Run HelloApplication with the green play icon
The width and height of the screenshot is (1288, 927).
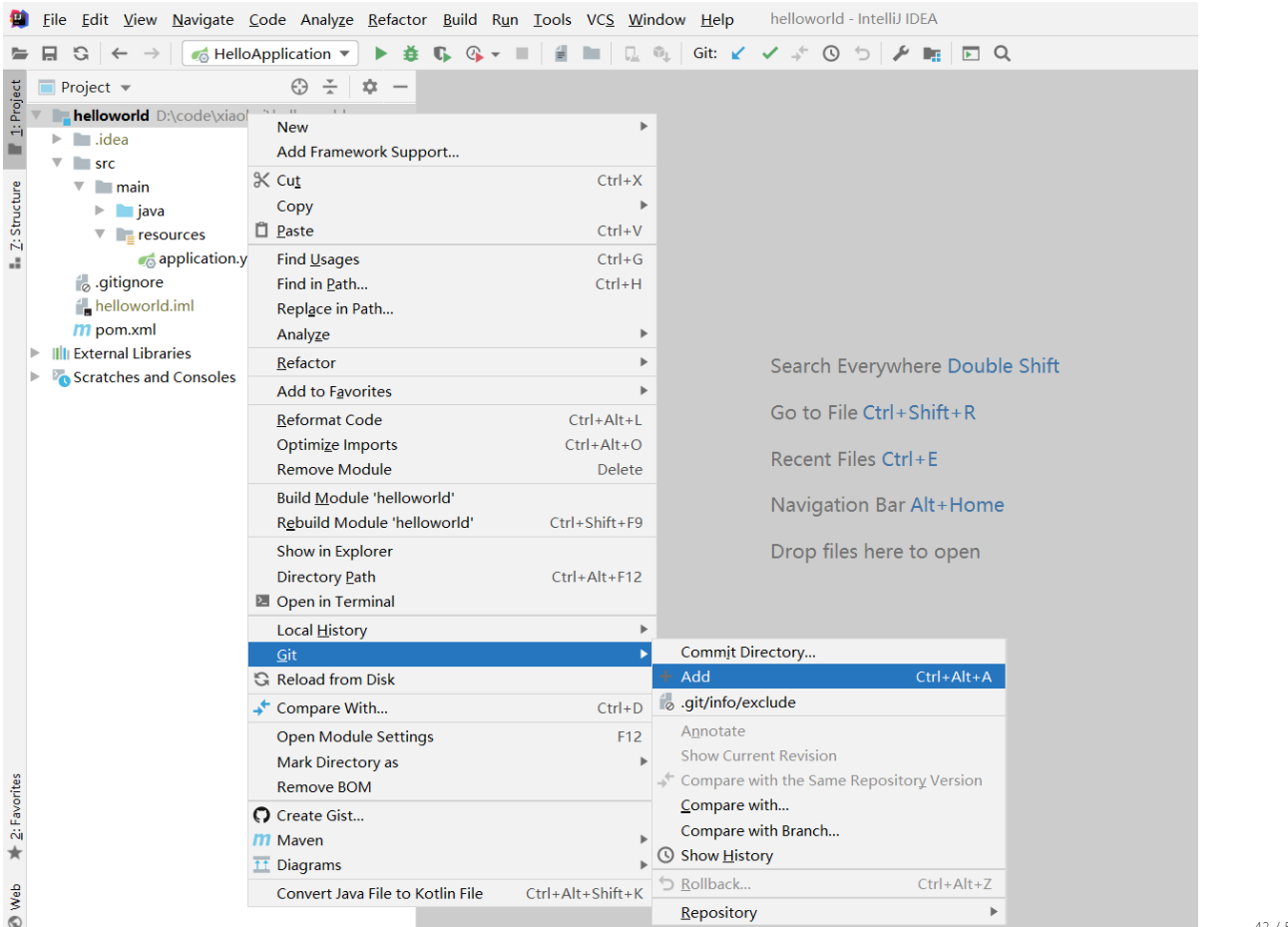point(380,54)
